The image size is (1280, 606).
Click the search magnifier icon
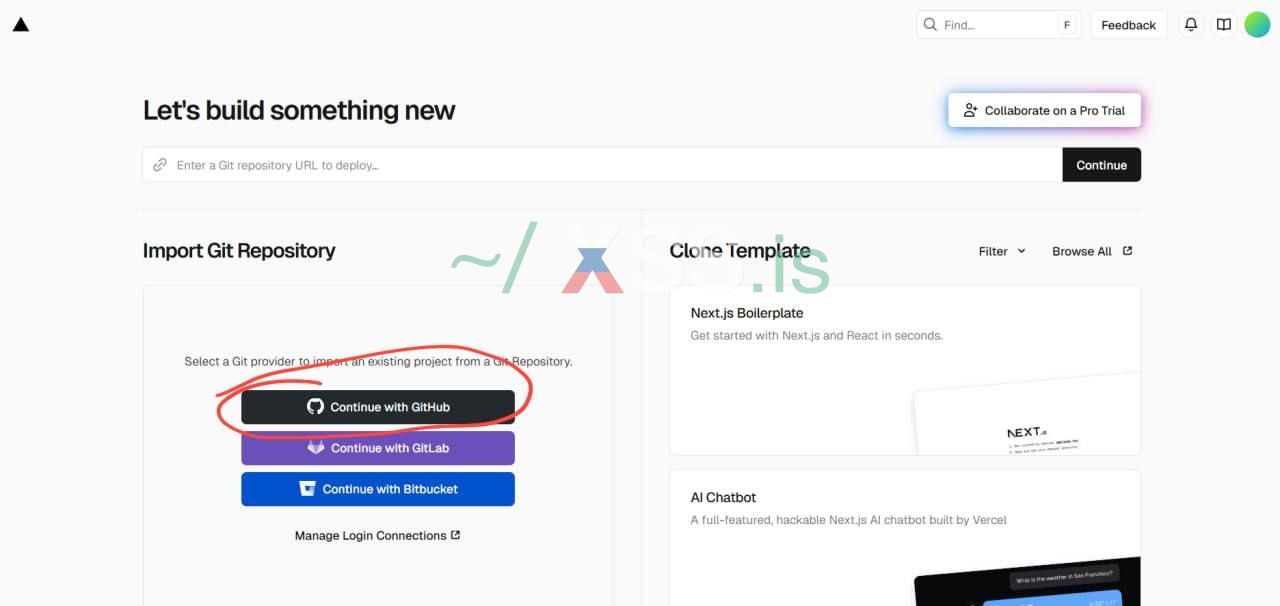tap(931, 25)
